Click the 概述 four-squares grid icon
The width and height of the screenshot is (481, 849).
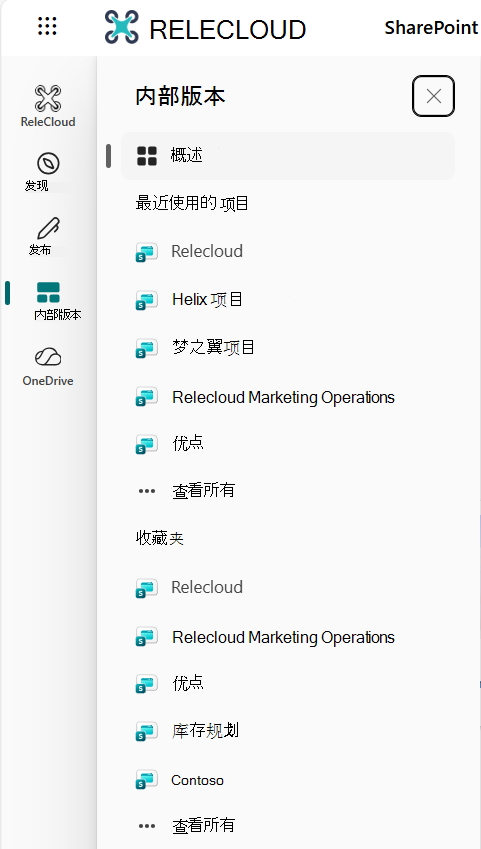pyautogui.click(x=147, y=156)
